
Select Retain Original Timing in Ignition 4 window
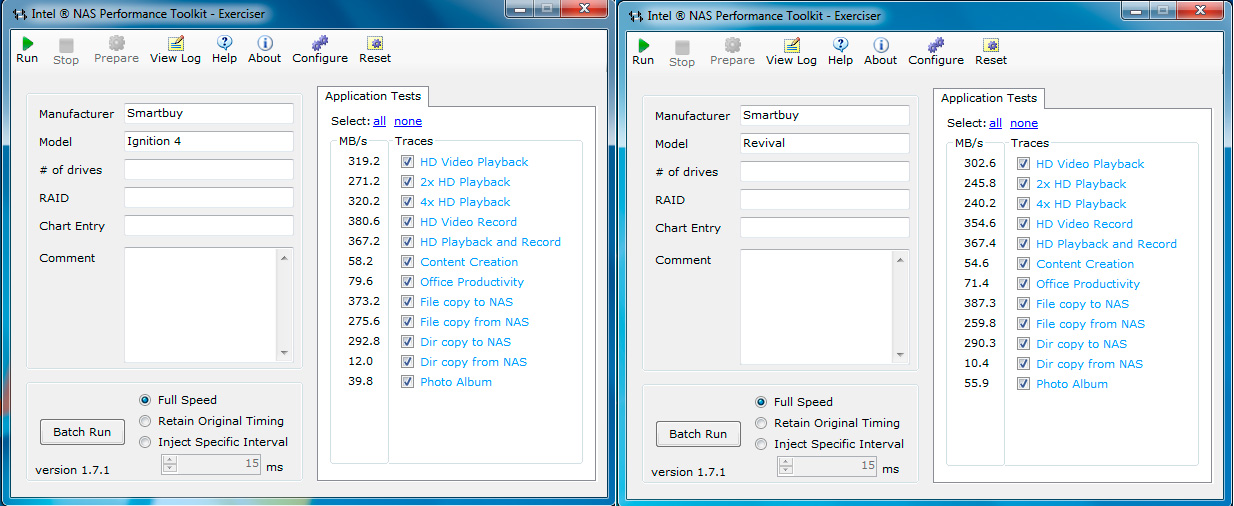pyautogui.click(x=146, y=421)
